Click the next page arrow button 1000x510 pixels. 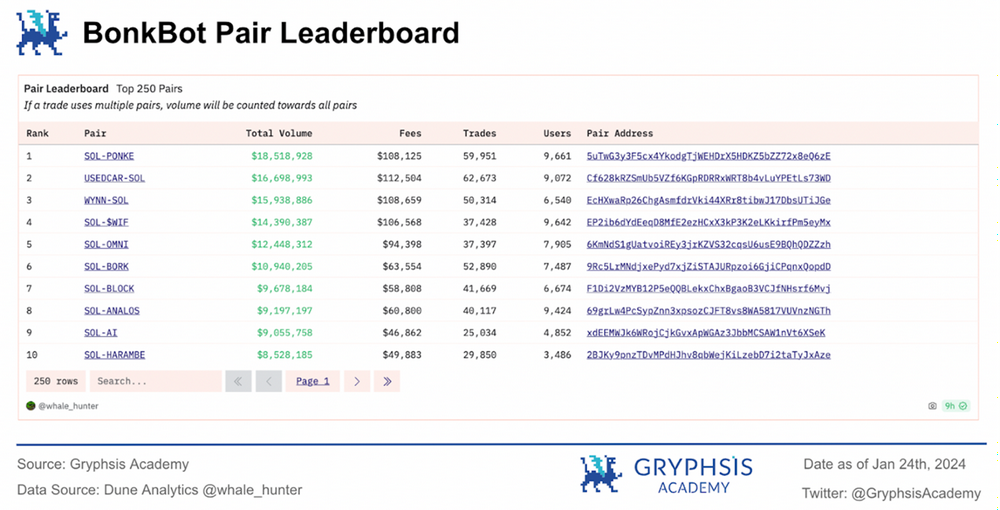(357, 381)
